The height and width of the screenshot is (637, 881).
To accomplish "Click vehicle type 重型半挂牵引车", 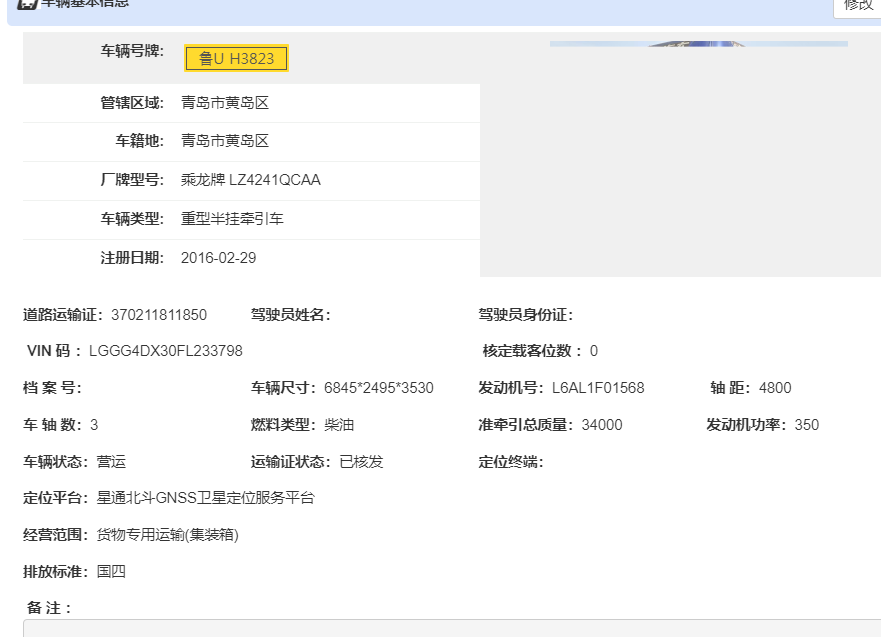I will pos(232,218).
